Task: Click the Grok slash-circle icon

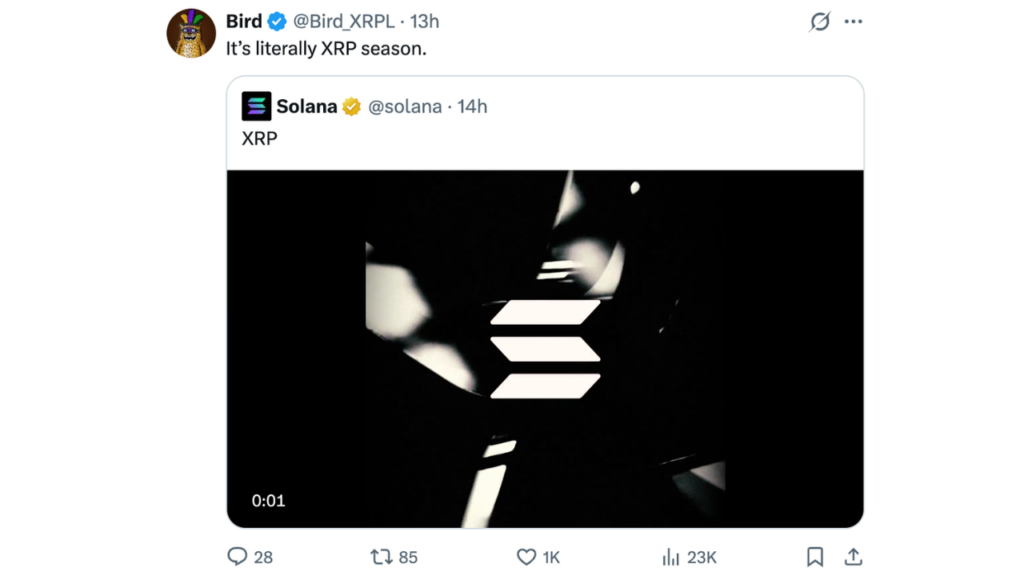Action: (x=820, y=21)
